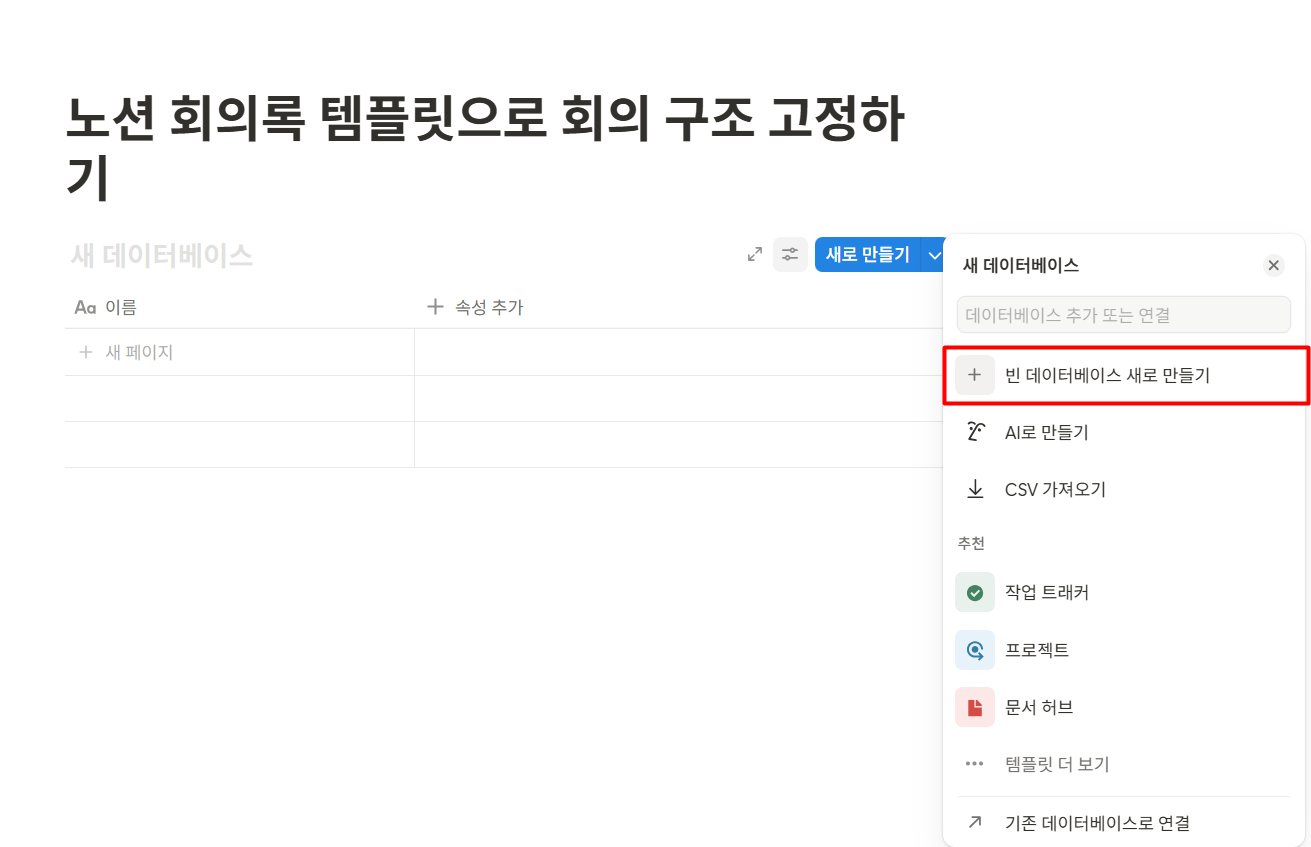Open the 작업 트래커 template icon
The image size is (1311, 847).
point(975,592)
